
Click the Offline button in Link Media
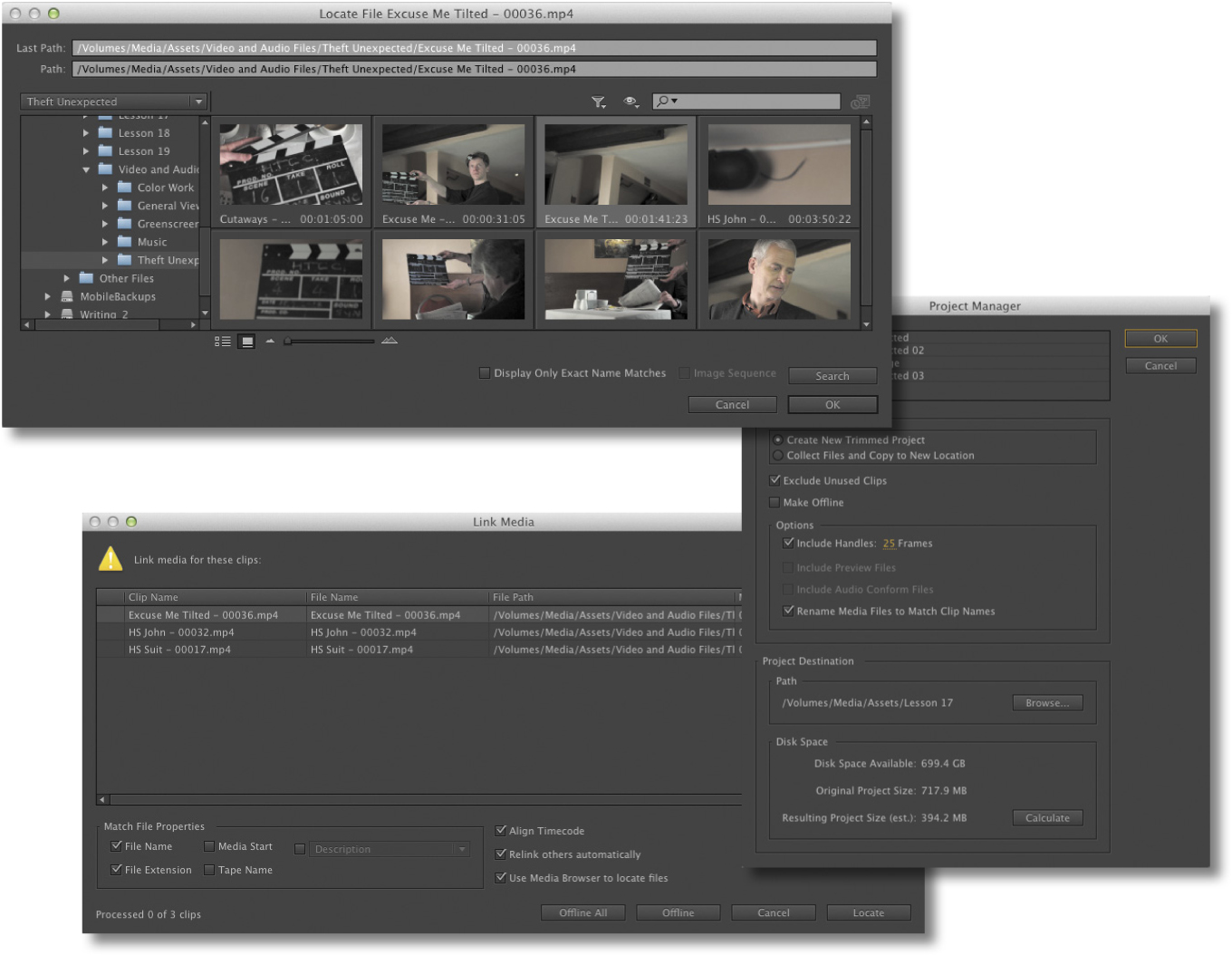678,912
